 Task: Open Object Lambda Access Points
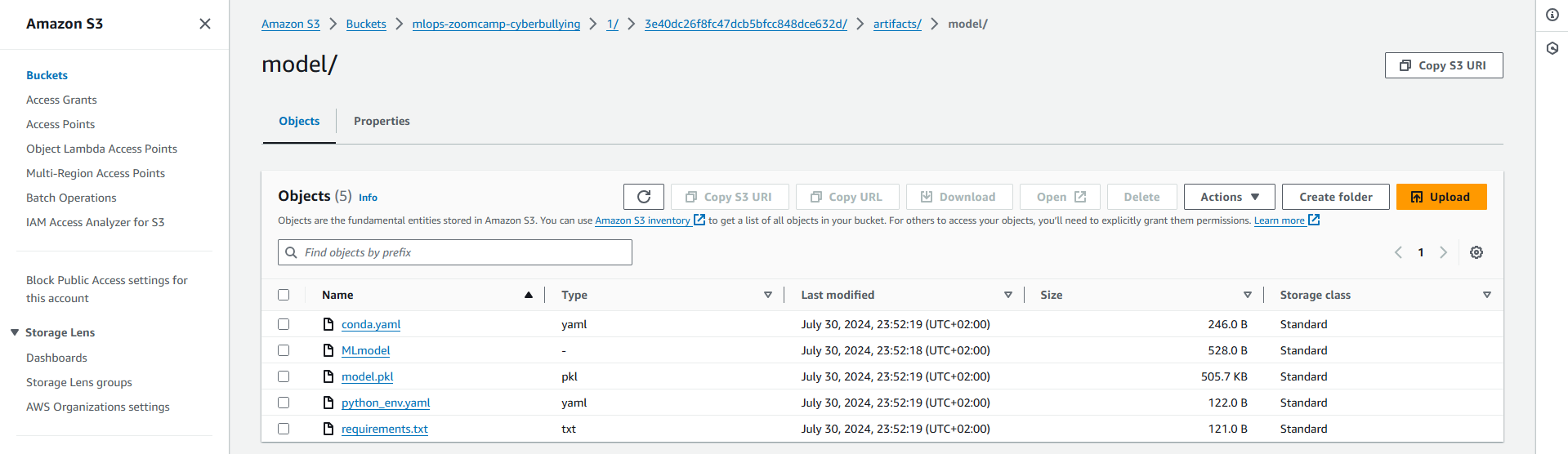[101, 149]
